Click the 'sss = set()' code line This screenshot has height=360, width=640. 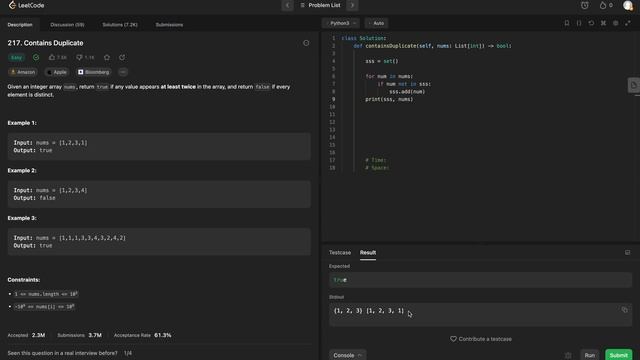[x=381, y=61]
